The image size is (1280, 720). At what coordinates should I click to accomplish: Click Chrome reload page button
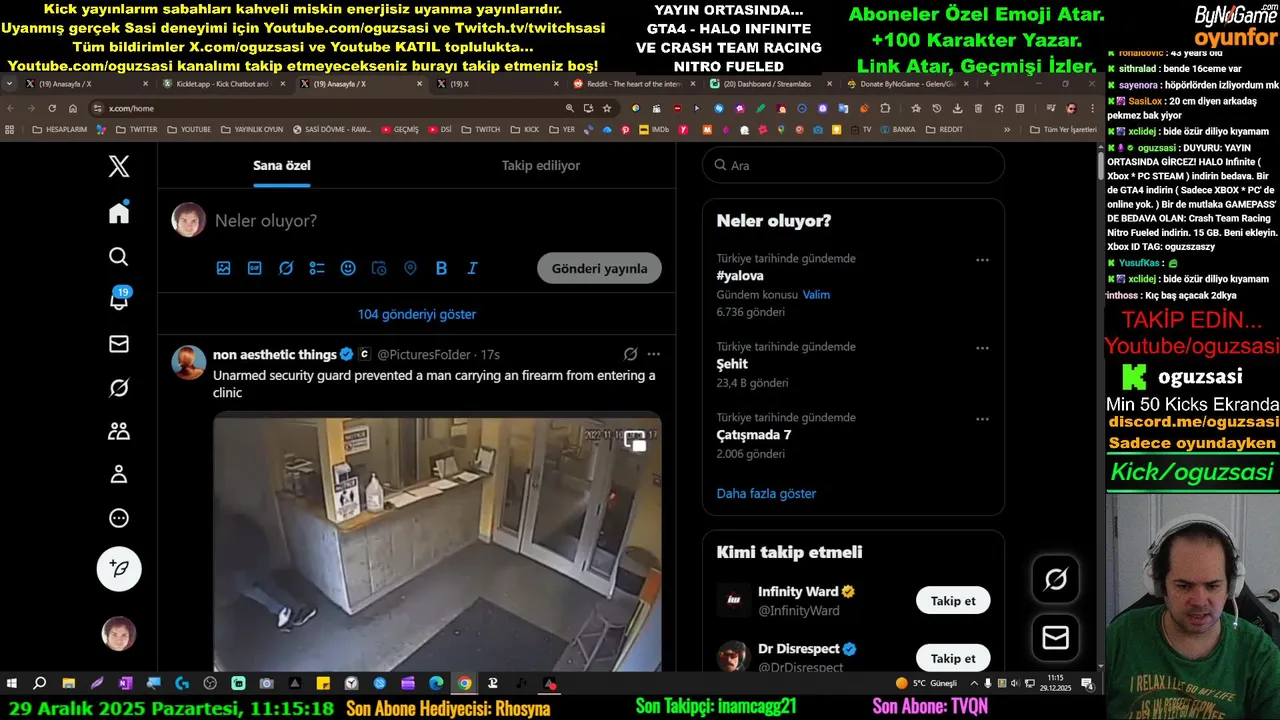[x=51, y=108]
